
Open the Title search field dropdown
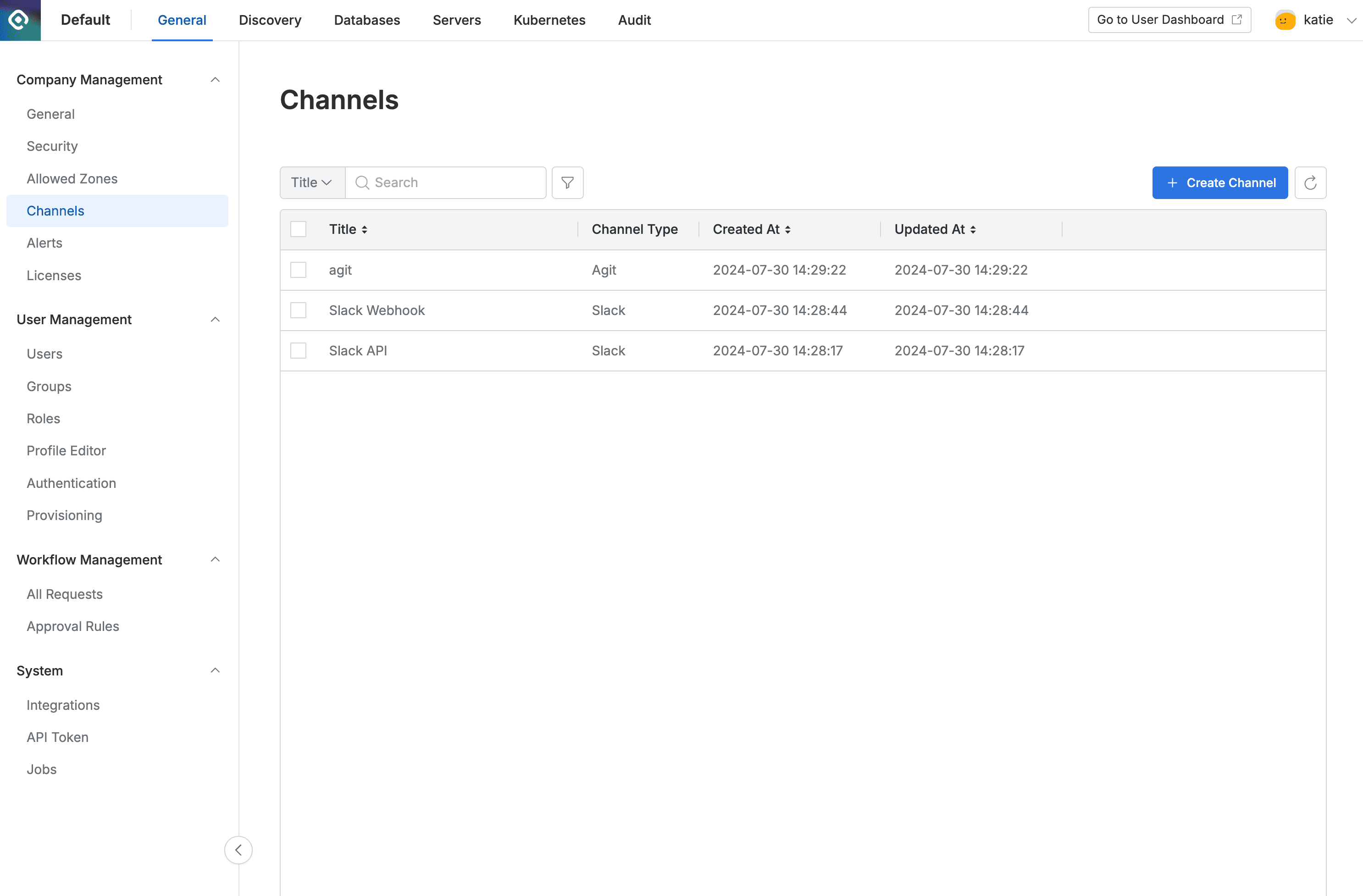click(311, 183)
